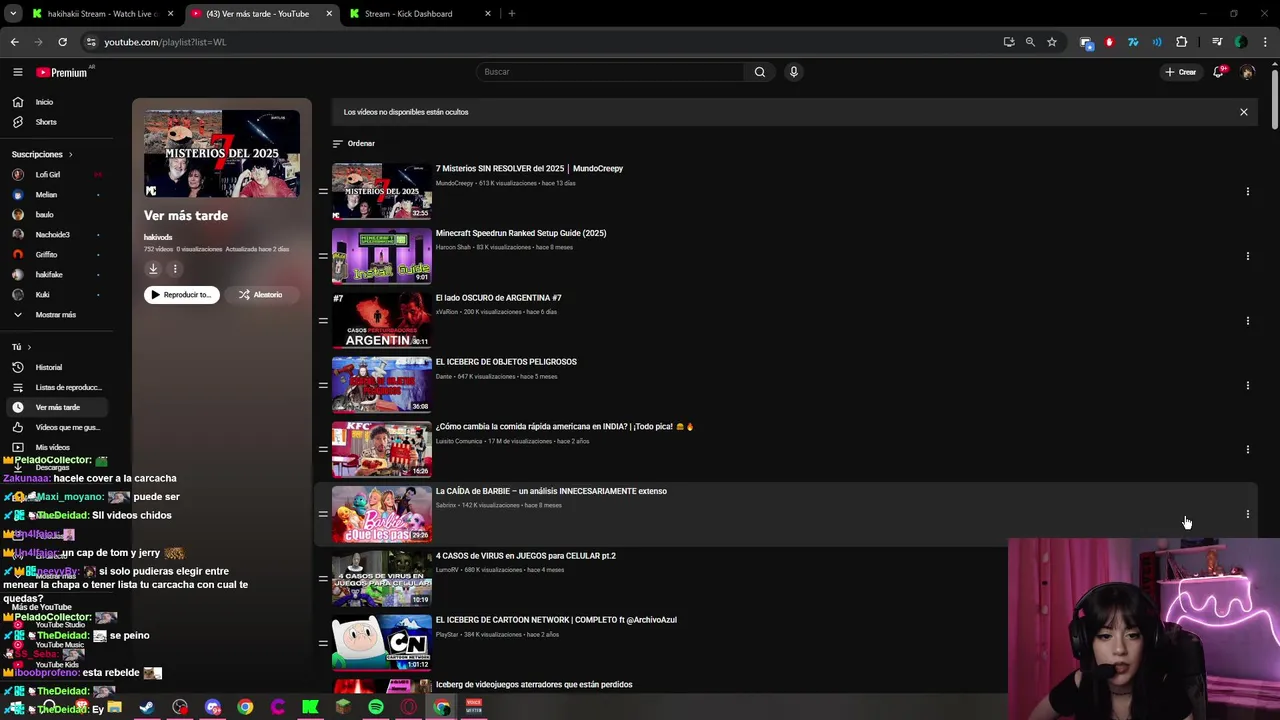Open the Chrome zoom indicator

[x=1030, y=42]
